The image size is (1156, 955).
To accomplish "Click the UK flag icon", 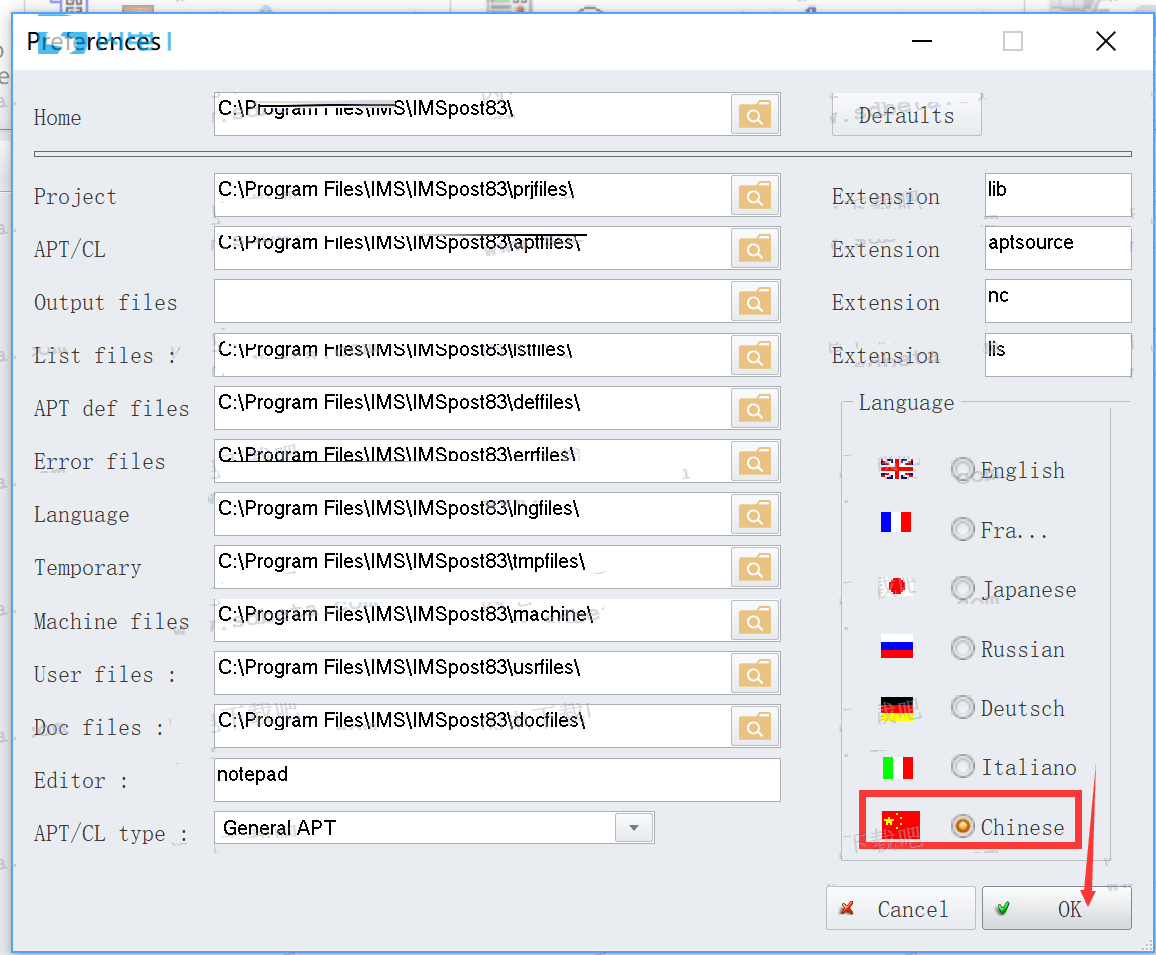I will (x=896, y=469).
